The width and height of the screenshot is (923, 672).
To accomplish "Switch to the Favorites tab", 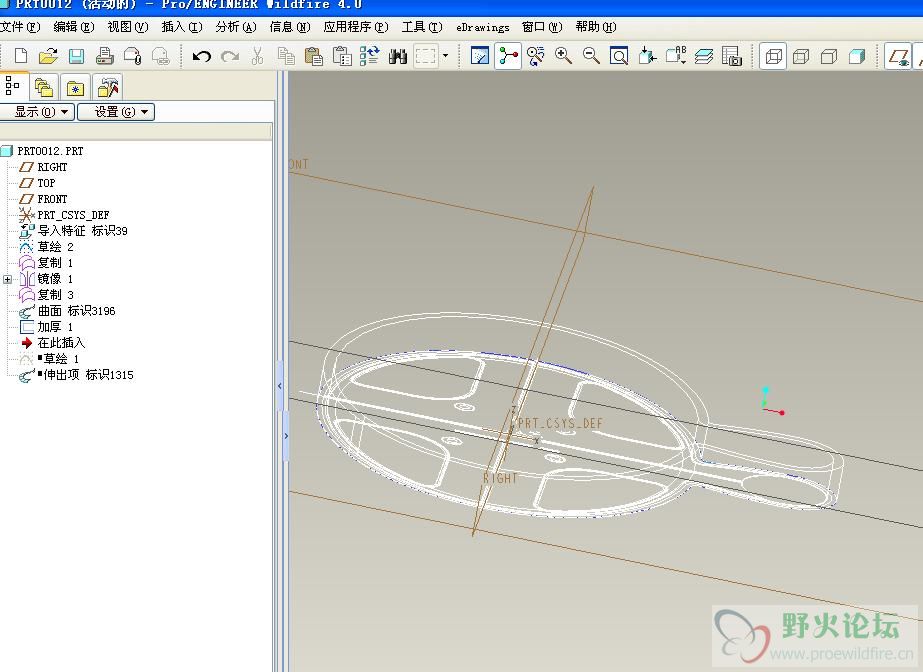I will point(75,88).
